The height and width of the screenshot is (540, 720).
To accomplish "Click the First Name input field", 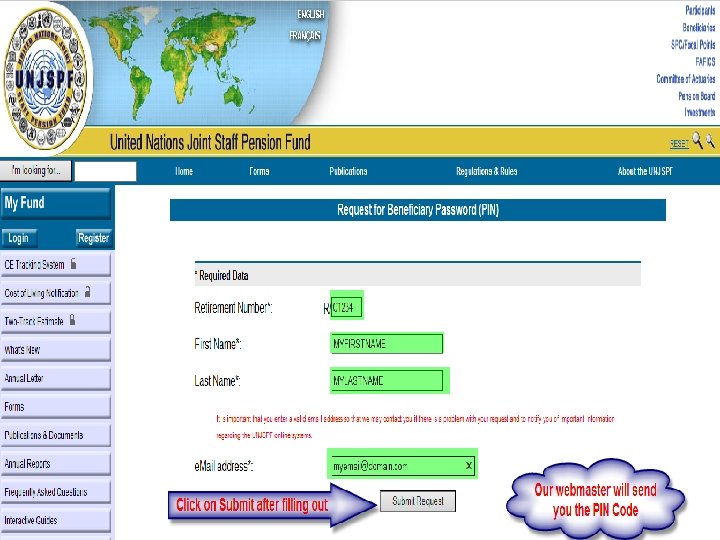I will (x=387, y=343).
